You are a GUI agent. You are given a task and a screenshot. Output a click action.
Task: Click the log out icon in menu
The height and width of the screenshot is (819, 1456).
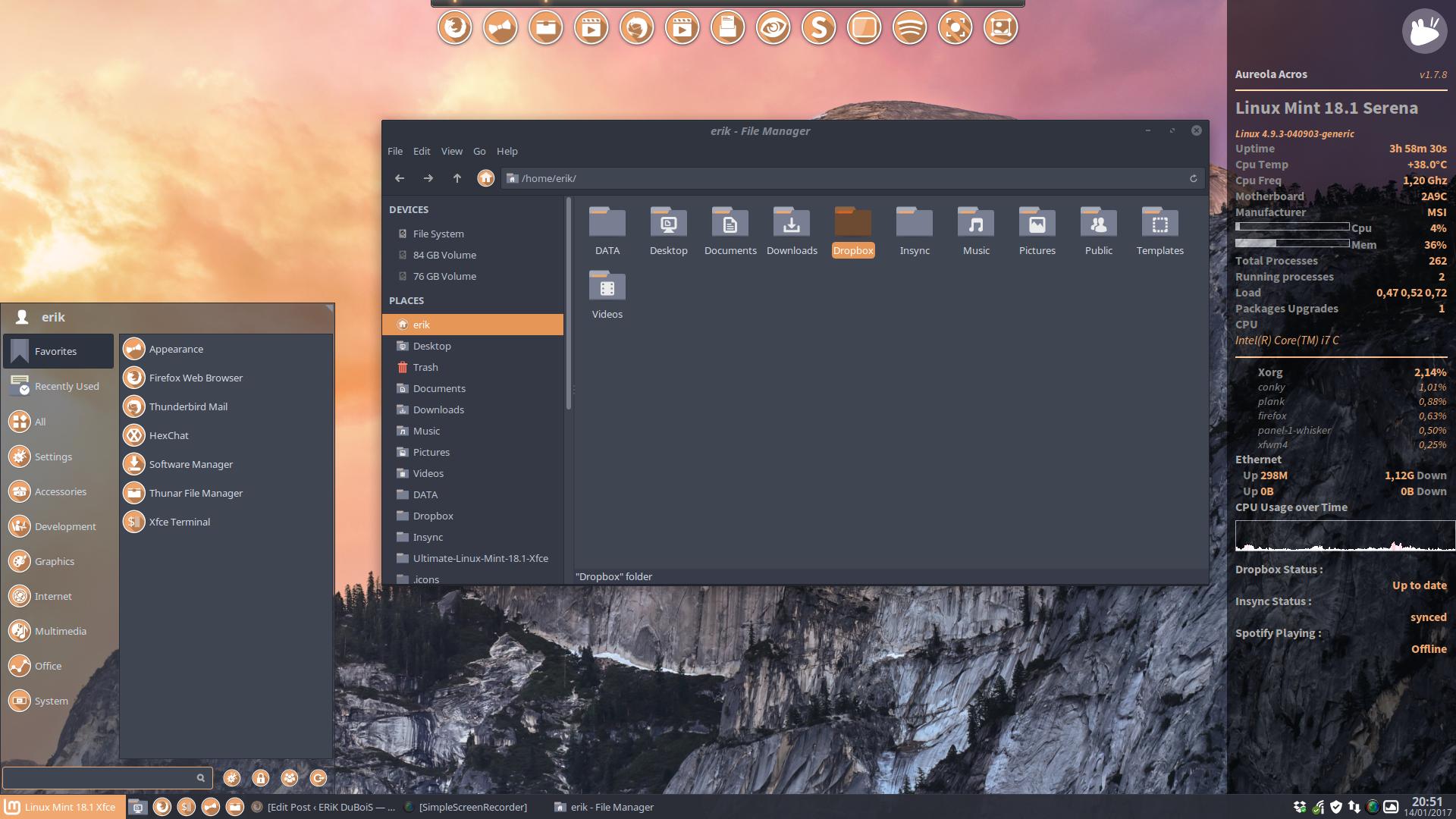tap(318, 778)
